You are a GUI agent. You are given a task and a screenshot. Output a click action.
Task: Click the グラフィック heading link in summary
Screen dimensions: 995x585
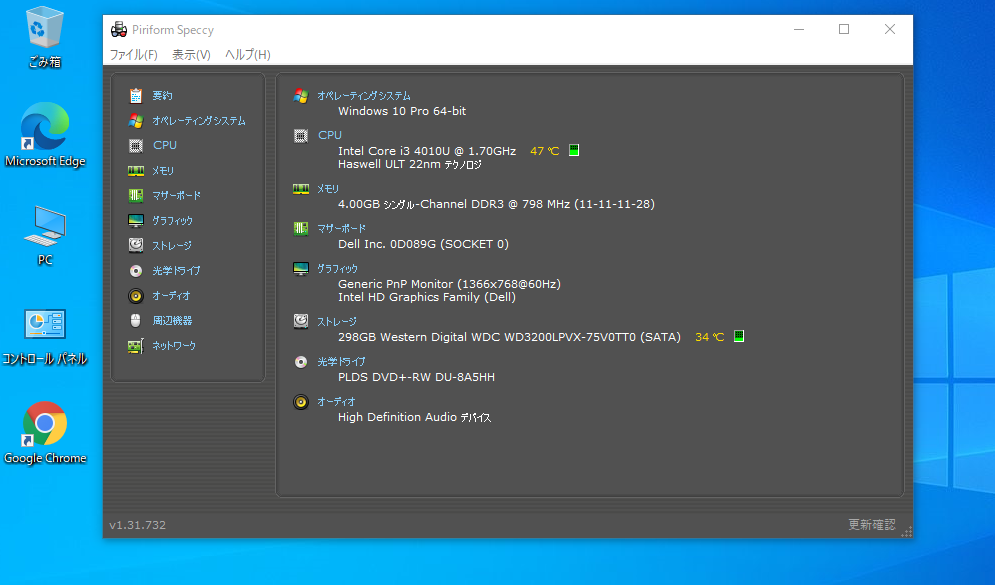point(338,268)
